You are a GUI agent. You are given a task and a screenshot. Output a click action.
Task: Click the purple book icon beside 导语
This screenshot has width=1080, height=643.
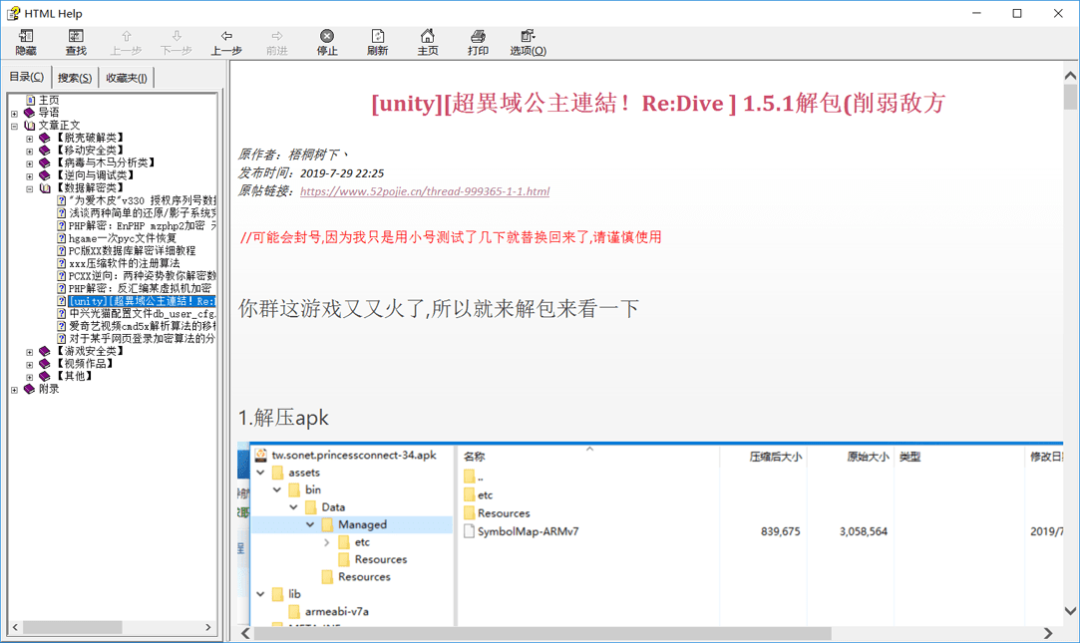click(x=29, y=112)
